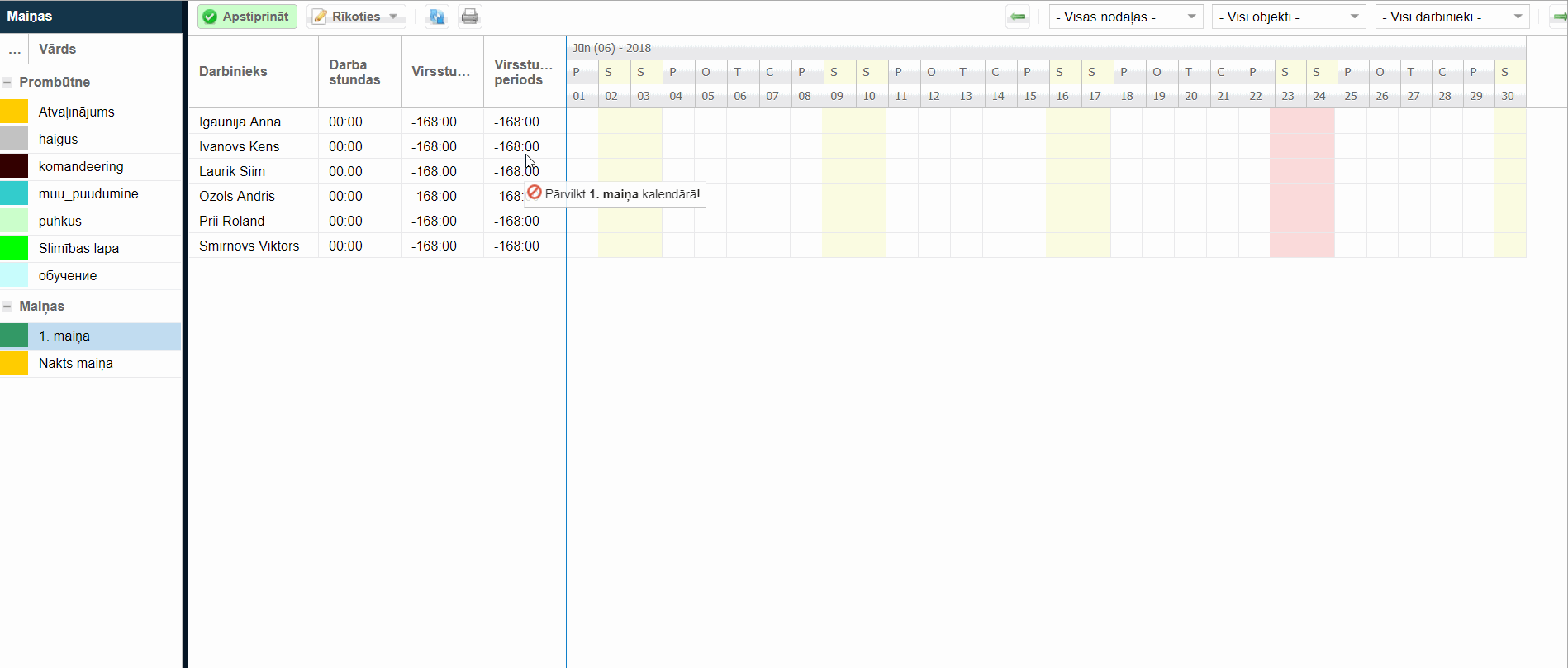Click the three-dots column header
Screen dimensions: 1568x668
click(x=14, y=50)
